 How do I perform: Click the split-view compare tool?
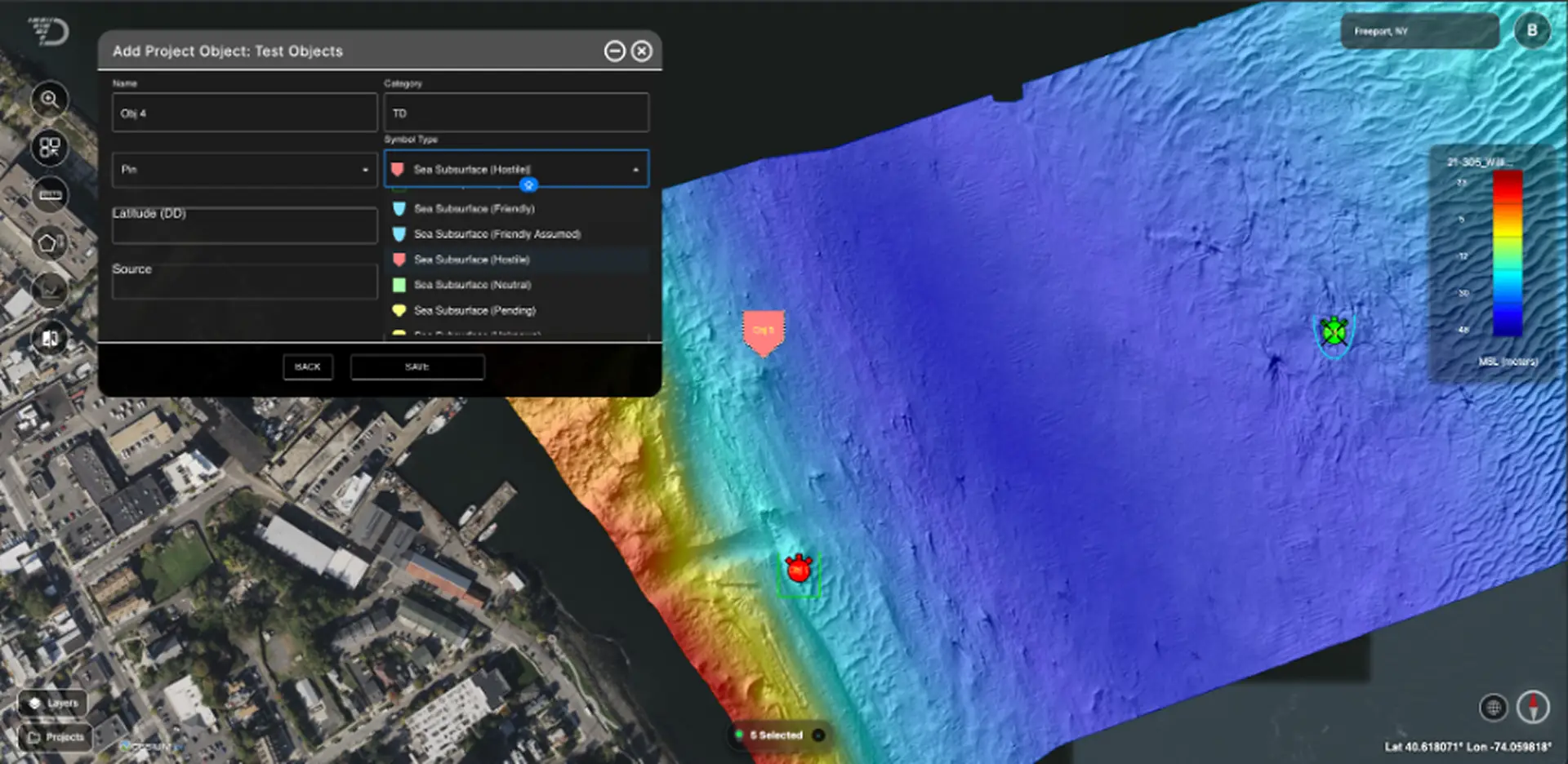pos(50,338)
